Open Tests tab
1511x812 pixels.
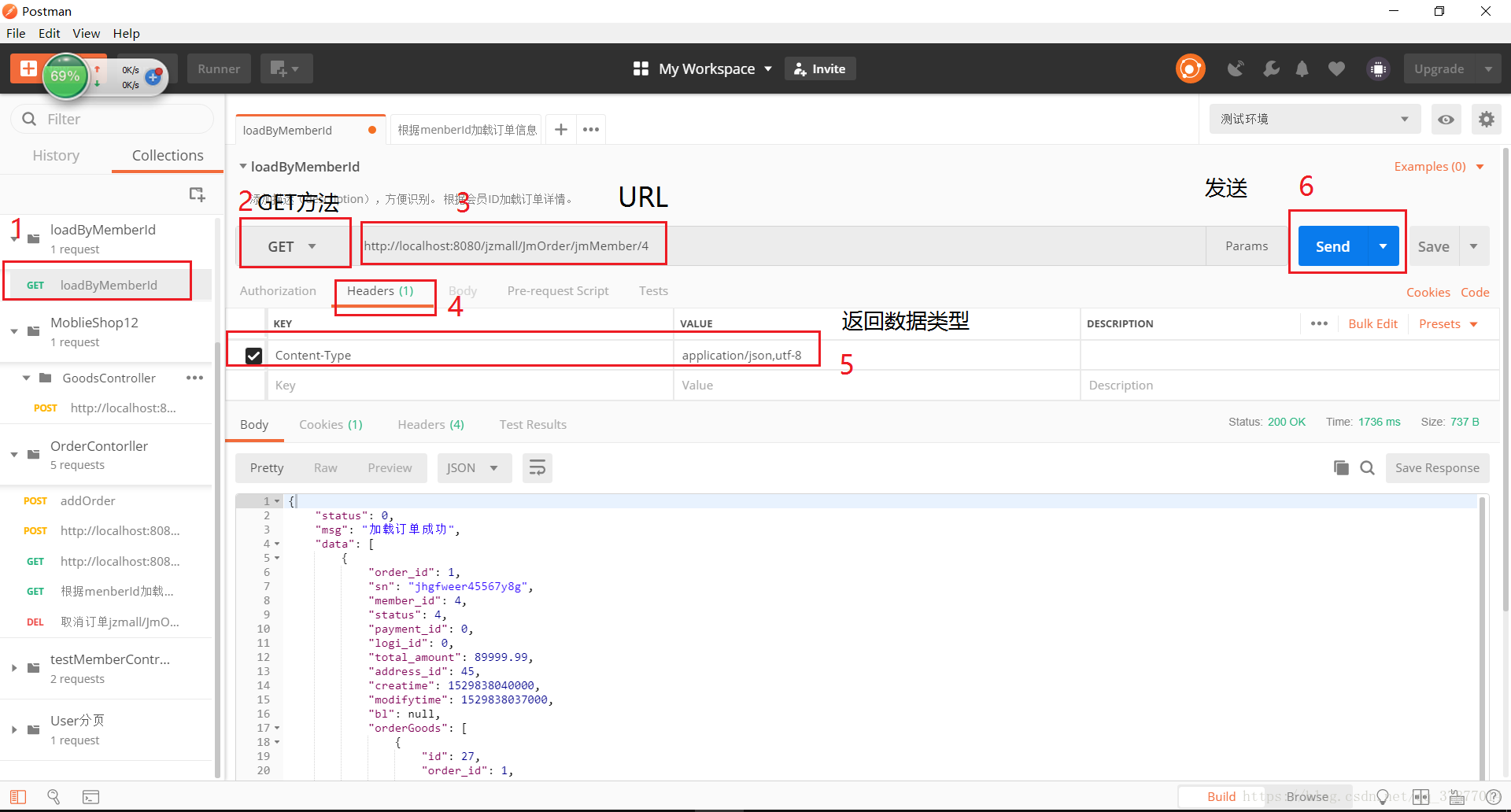coord(653,291)
